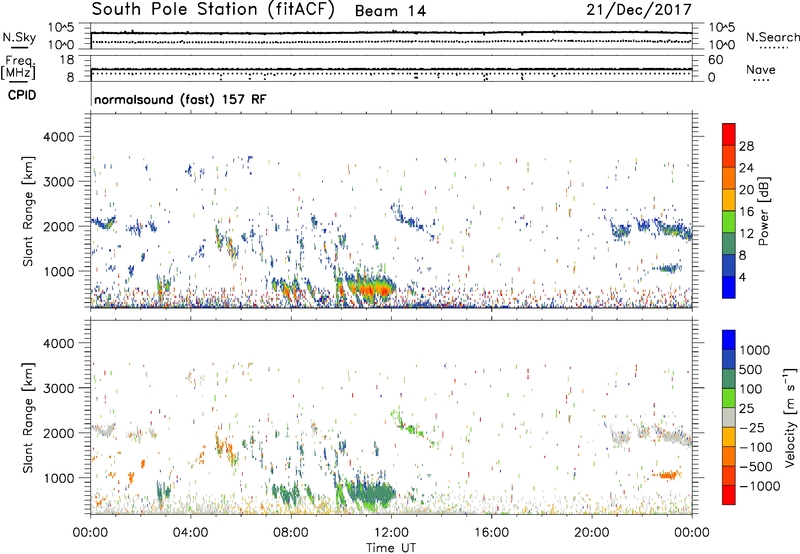This screenshot has height=554, width=800.
Task: Click strong red echo near 11:00 in power panel
Action: click(x=365, y=290)
